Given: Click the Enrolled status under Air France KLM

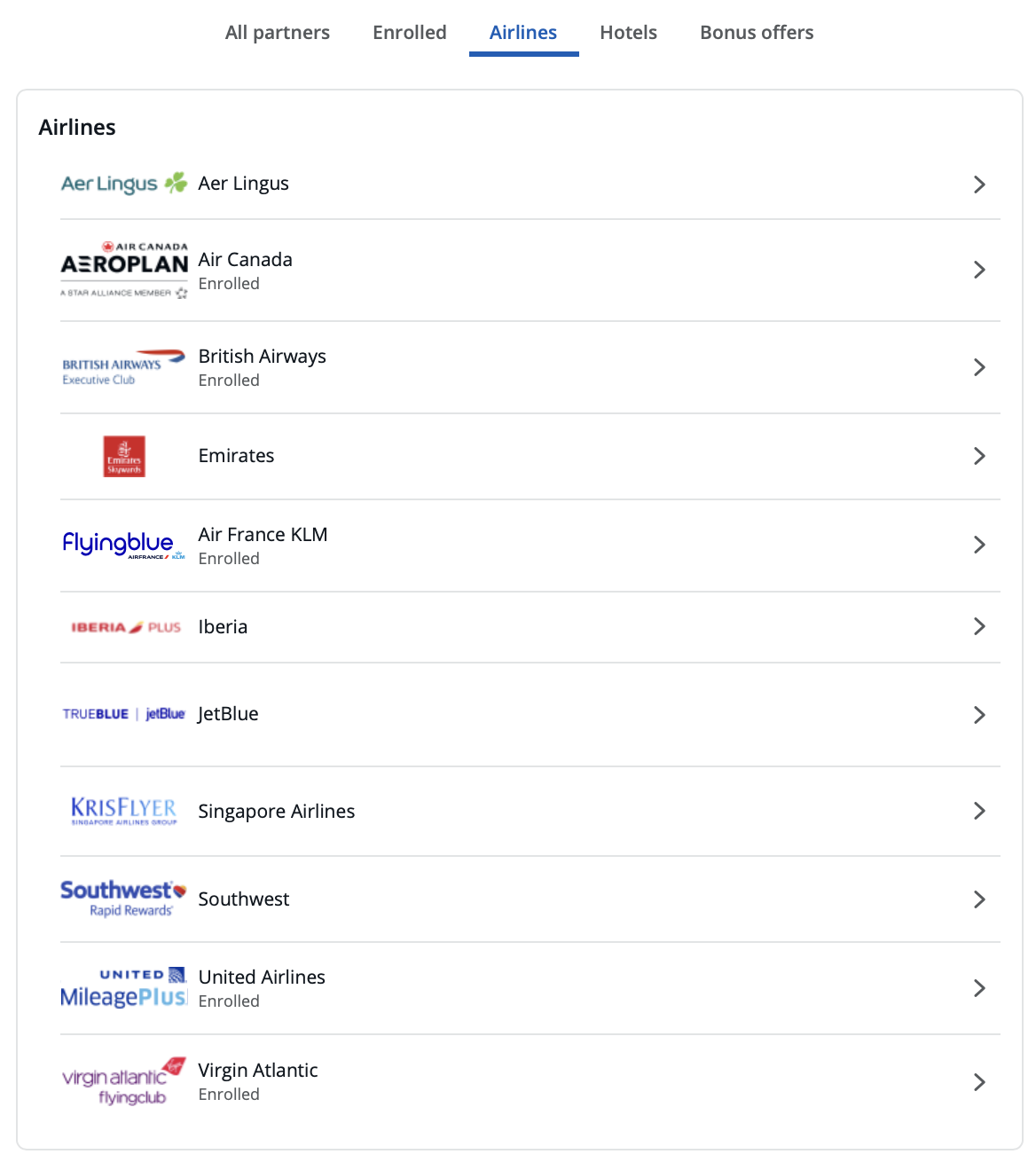Looking at the screenshot, I should pos(229,559).
